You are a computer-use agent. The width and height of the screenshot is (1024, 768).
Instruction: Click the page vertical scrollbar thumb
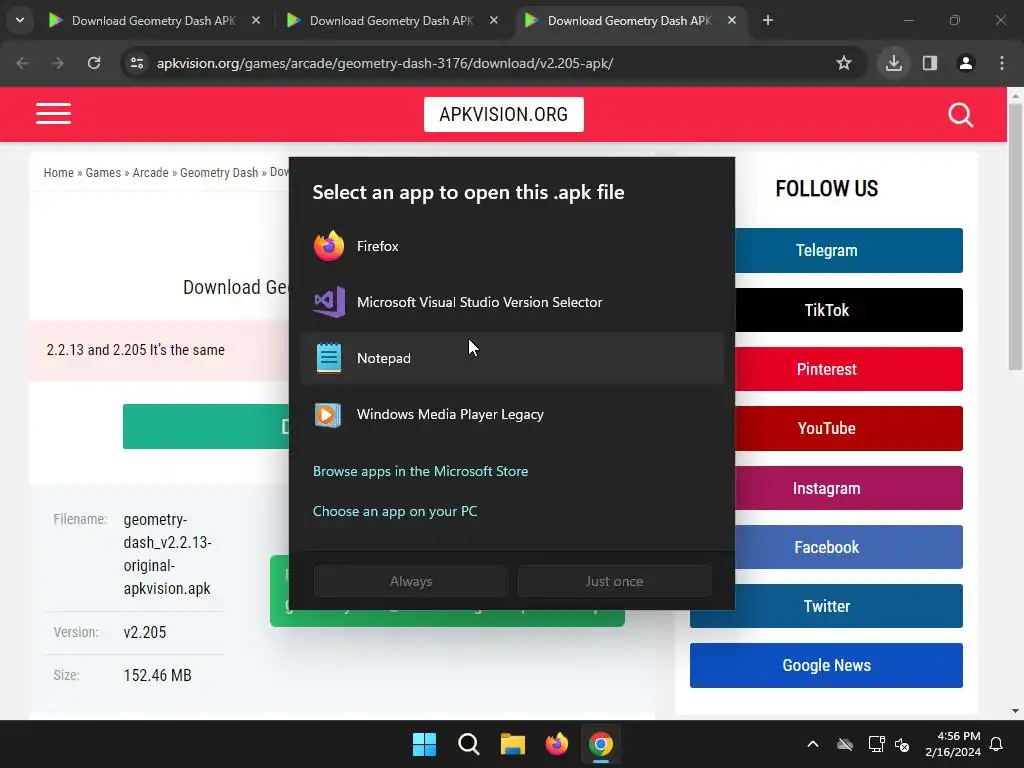pos(1015,236)
